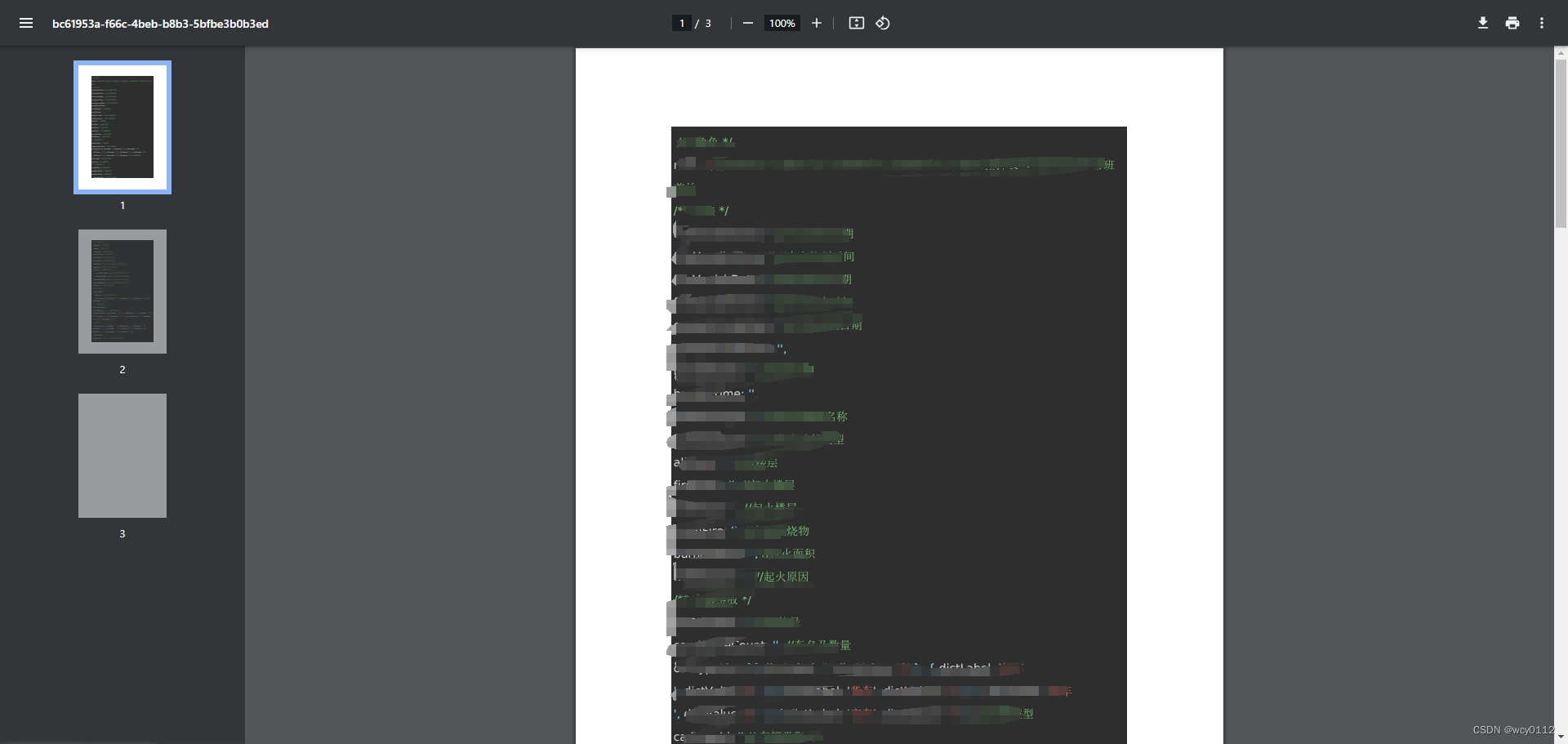This screenshot has height=744, width=1568.
Task: Click the scrollbar up arrow
Action: pos(1561,52)
